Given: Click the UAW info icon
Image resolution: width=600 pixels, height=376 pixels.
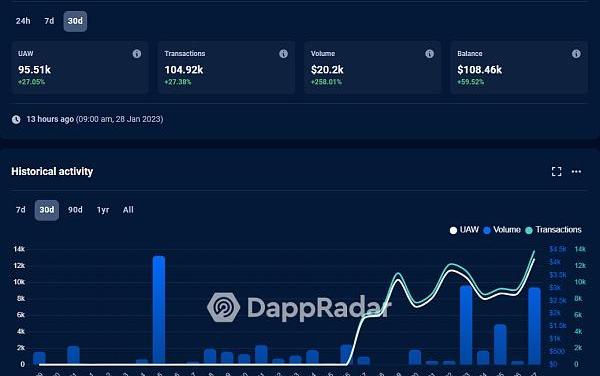Looking at the screenshot, I should tap(137, 54).
